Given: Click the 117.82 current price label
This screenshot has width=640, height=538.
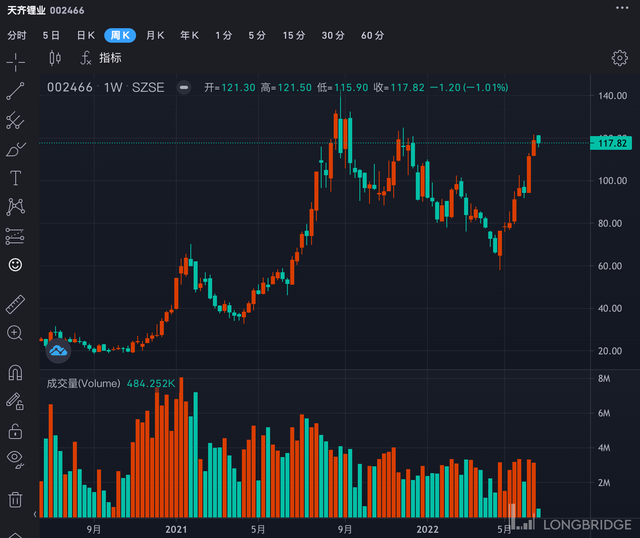Looking at the screenshot, I should tap(611, 144).
